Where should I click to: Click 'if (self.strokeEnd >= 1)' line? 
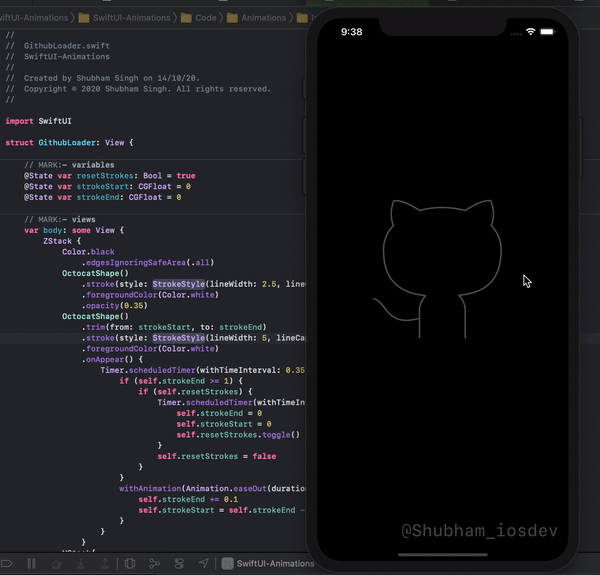(x=181, y=381)
